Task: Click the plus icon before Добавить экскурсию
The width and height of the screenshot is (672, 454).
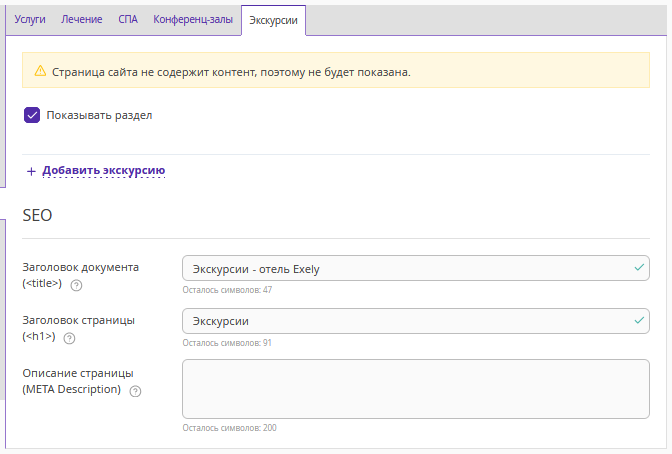Action: (x=31, y=171)
